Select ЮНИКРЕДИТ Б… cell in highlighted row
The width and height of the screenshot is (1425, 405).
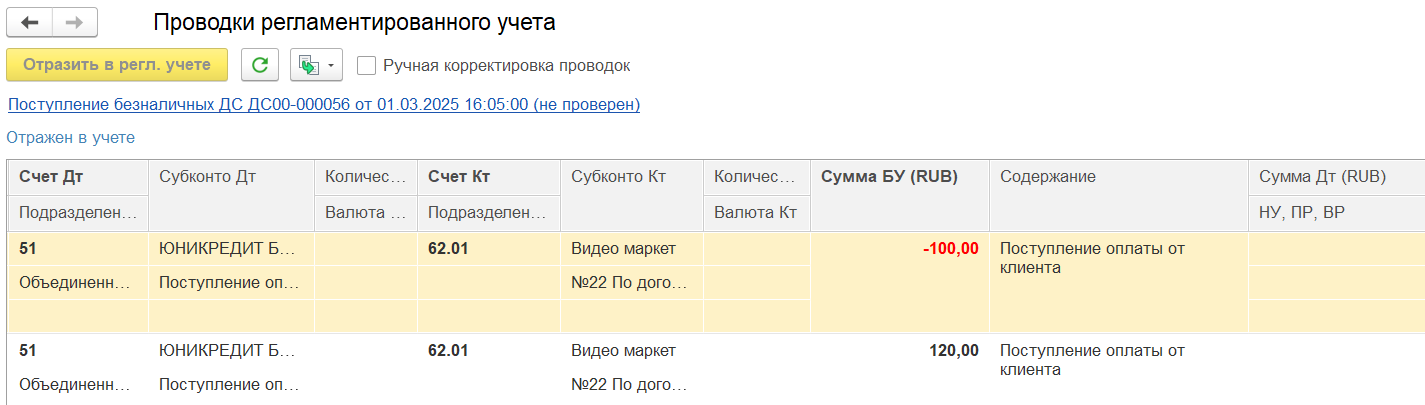point(232,249)
